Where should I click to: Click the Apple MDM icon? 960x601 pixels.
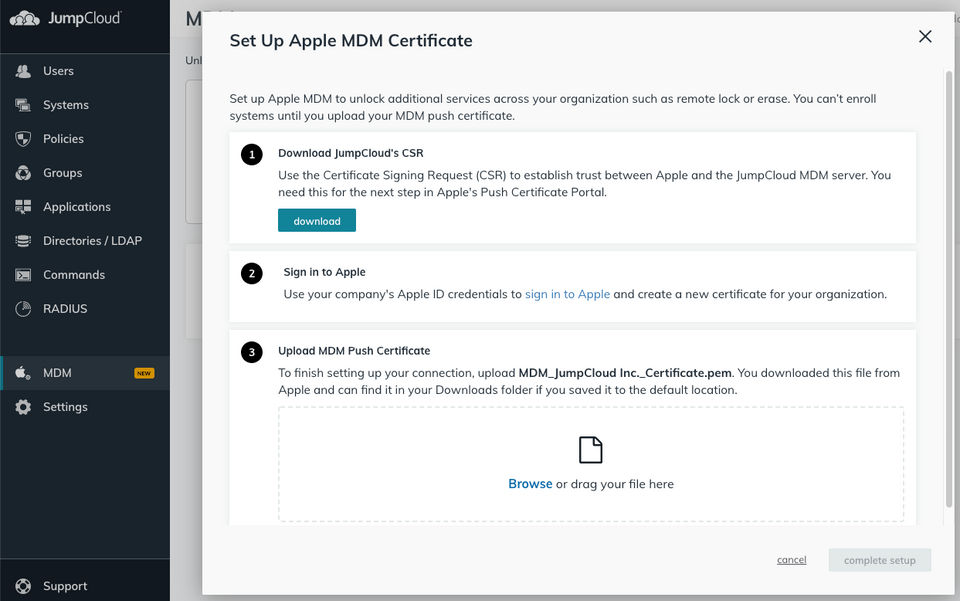pyautogui.click(x=23, y=373)
